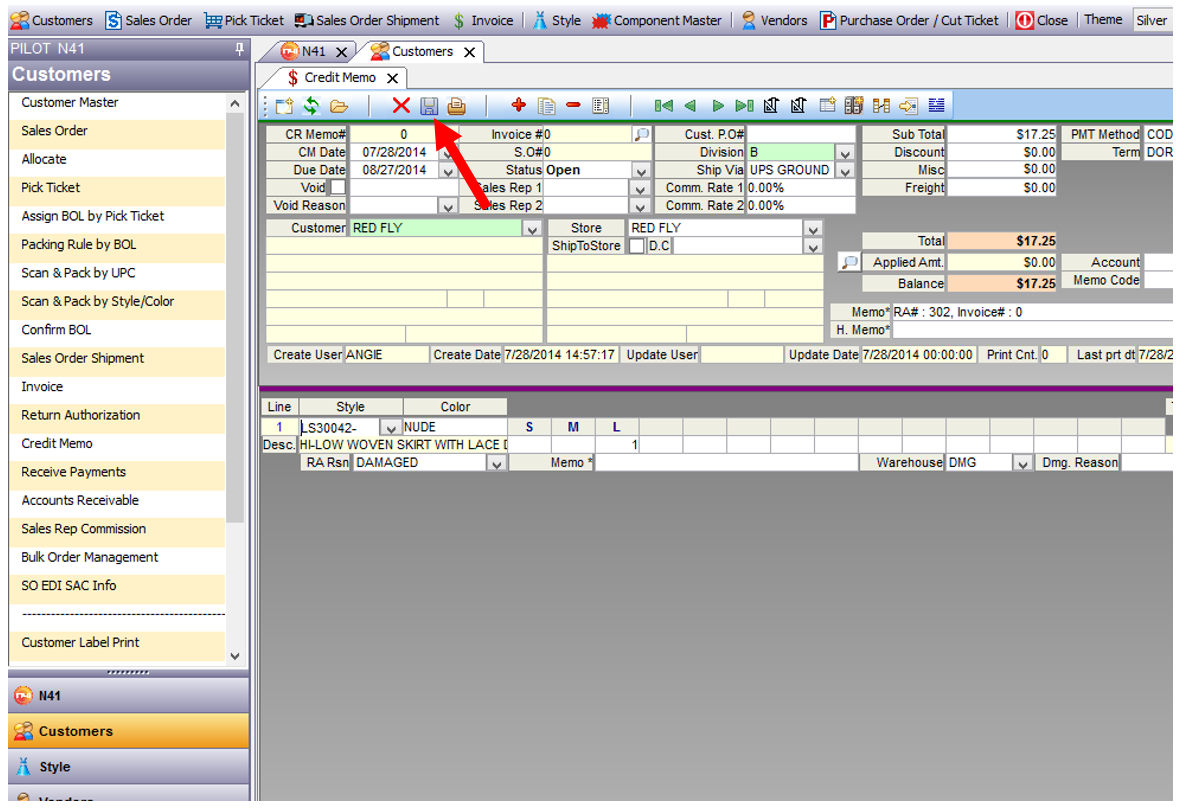The width and height of the screenshot is (1188, 810).
Task: Open Purchase Order / Cut Ticket in the top toolbar
Action: 909,20
